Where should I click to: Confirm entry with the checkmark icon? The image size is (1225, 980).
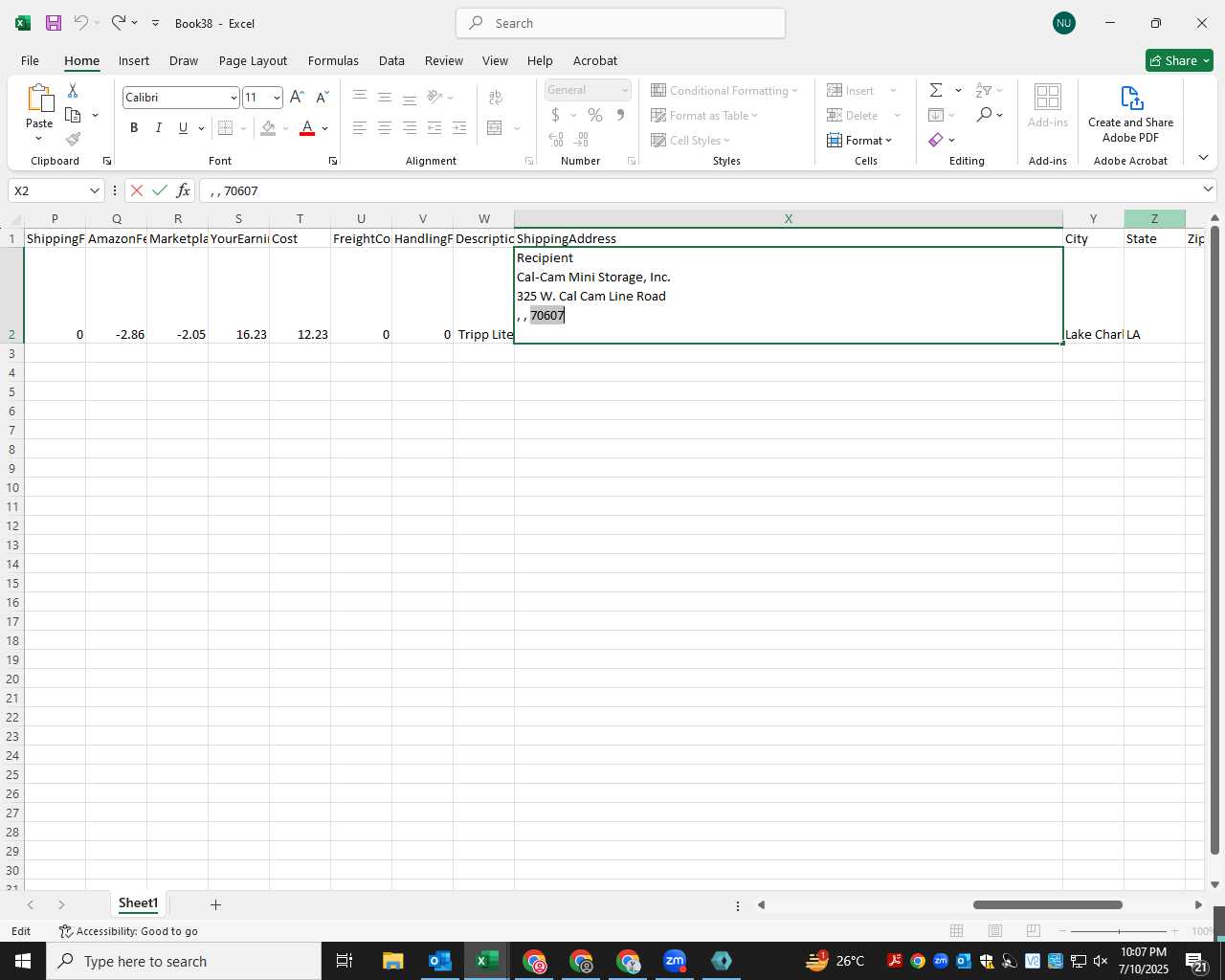[160, 190]
